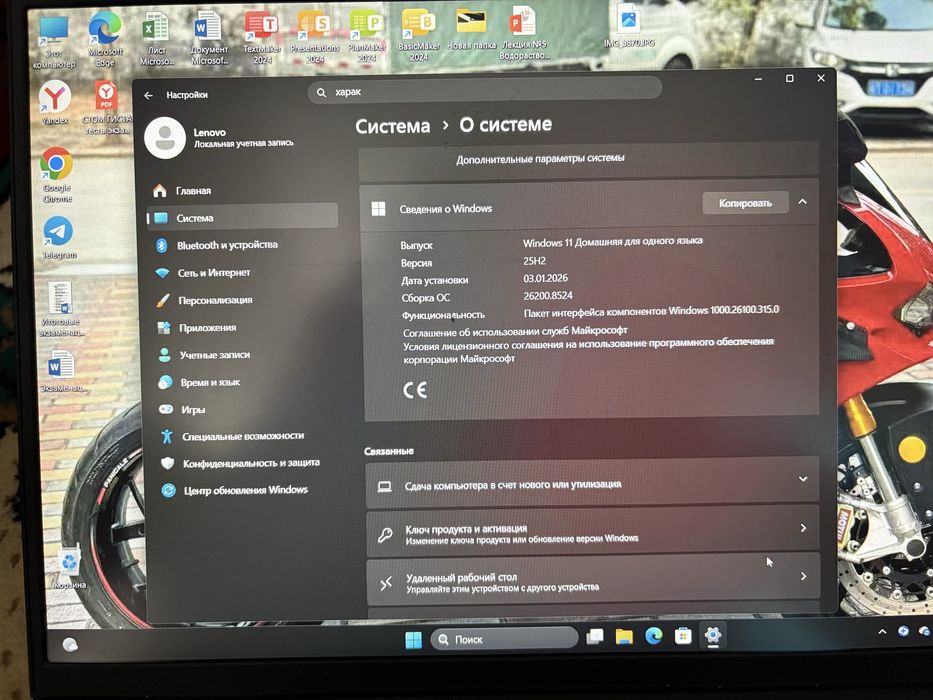Launch TextMaker 2024 shortcut
This screenshot has height=700, width=933.
pyautogui.click(x=262, y=37)
